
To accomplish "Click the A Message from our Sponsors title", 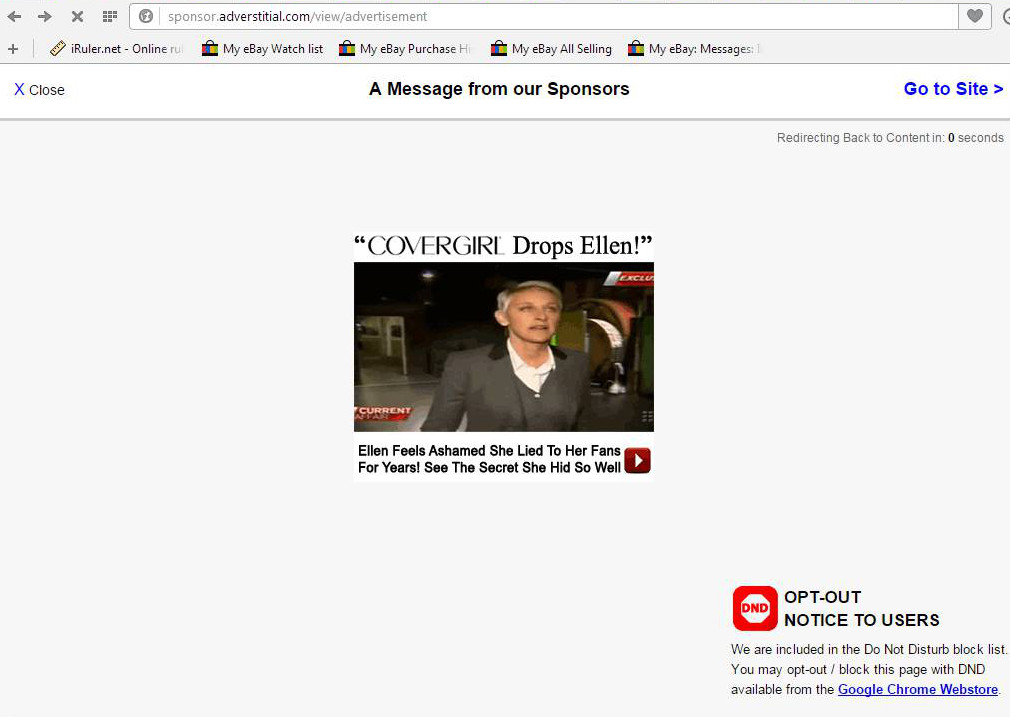I will pos(499,89).
